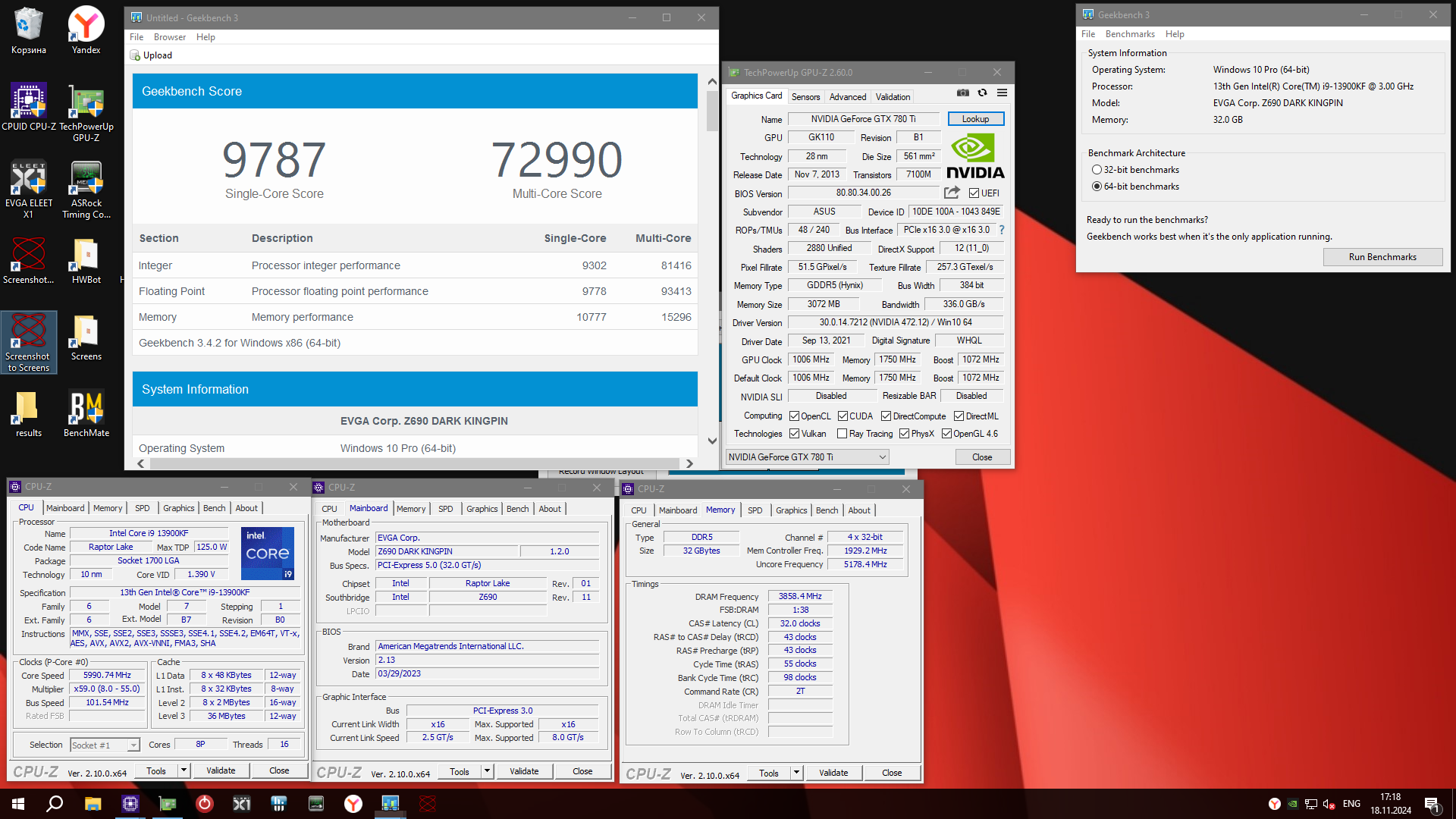Open the NVIDIA tray icon
This screenshot has height=819, width=1456.
(x=1292, y=804)
